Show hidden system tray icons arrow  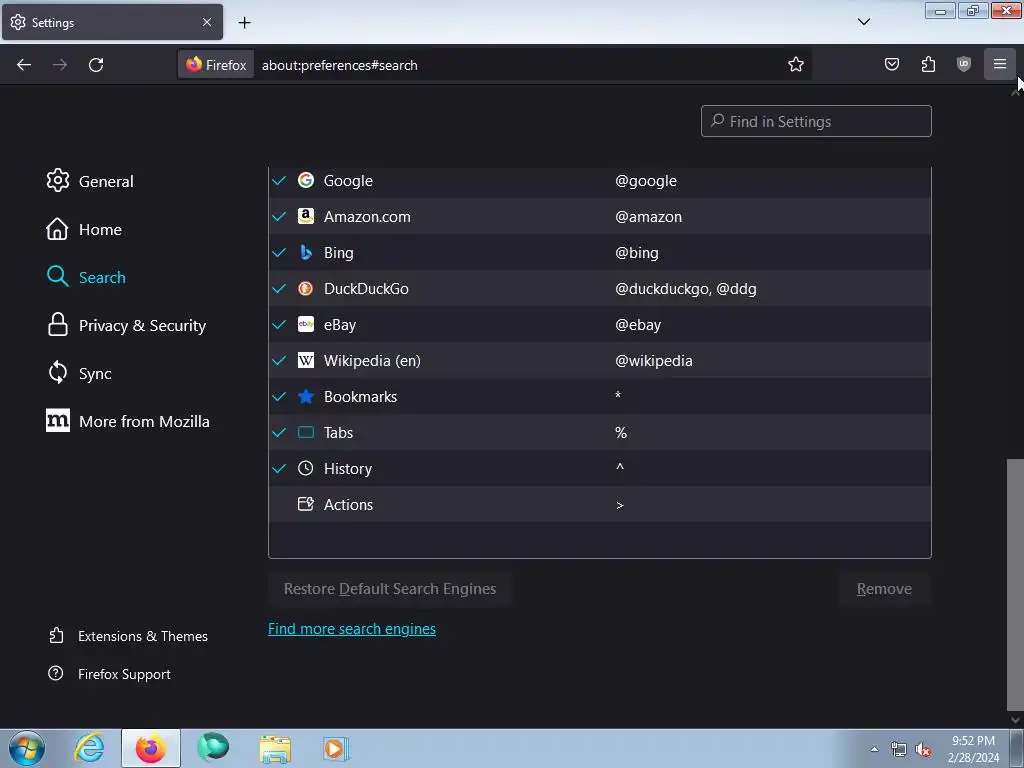874,749
